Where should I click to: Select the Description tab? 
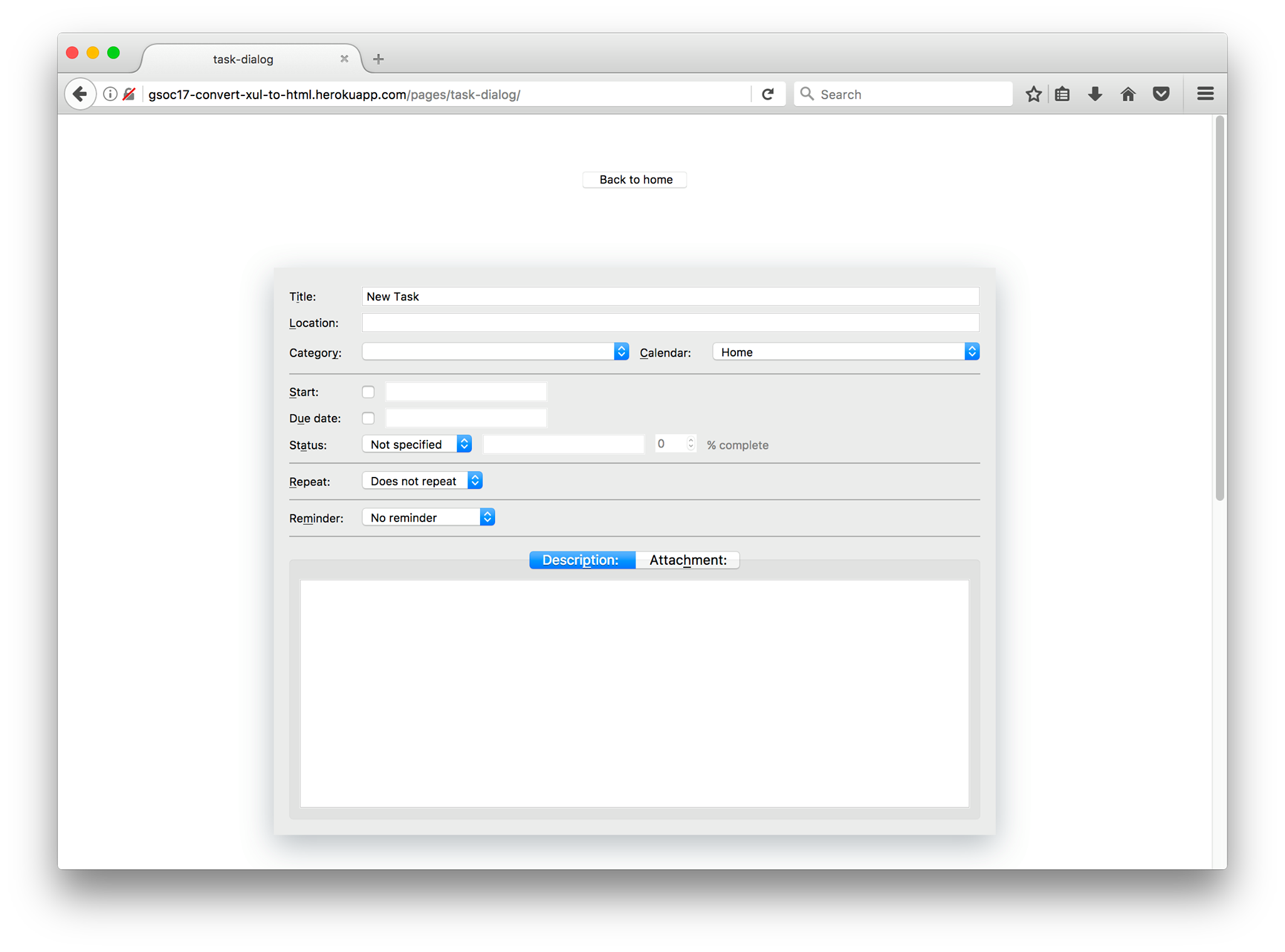coord(581,560)
